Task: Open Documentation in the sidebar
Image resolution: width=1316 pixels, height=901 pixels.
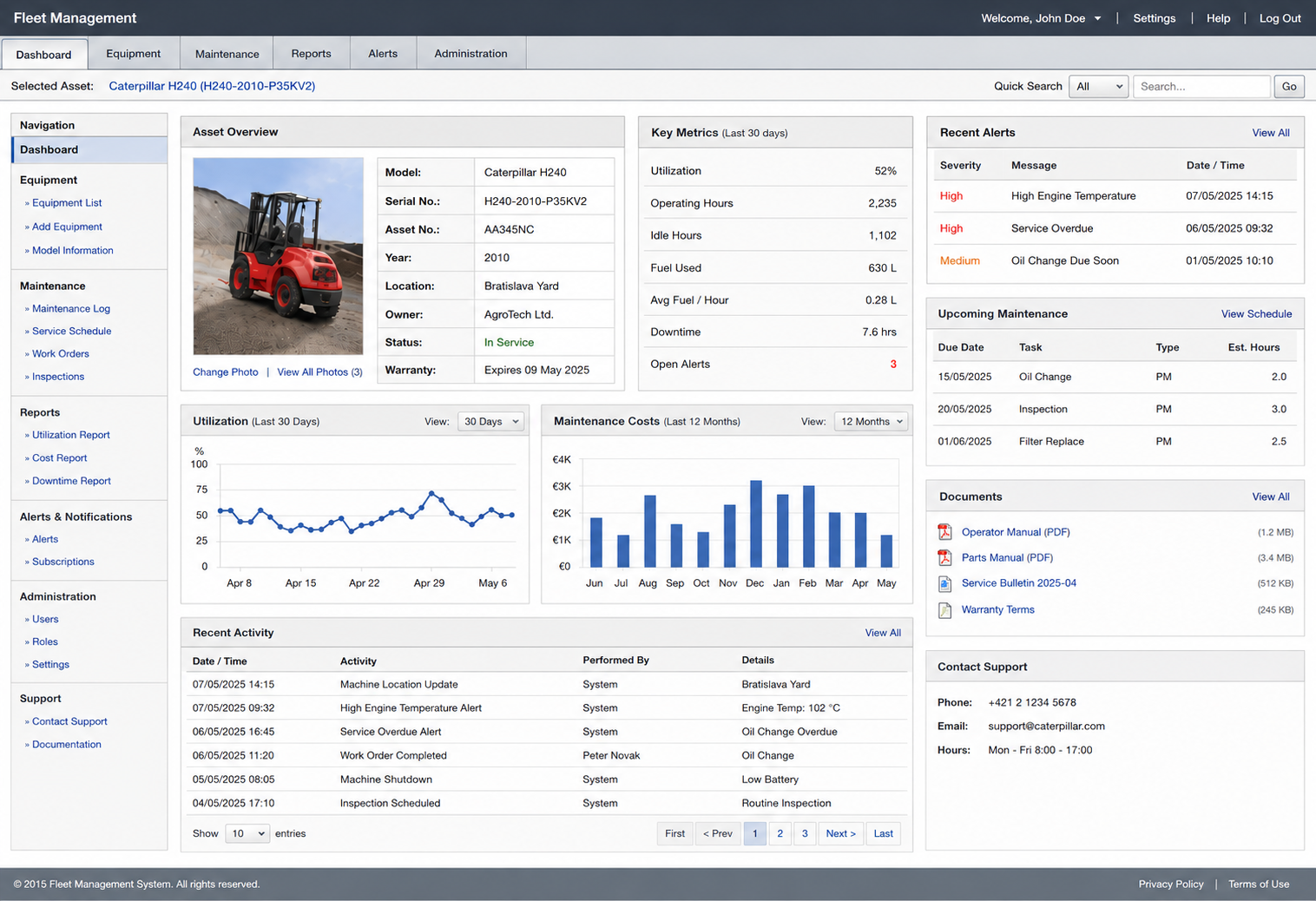Action: (67, 744)
